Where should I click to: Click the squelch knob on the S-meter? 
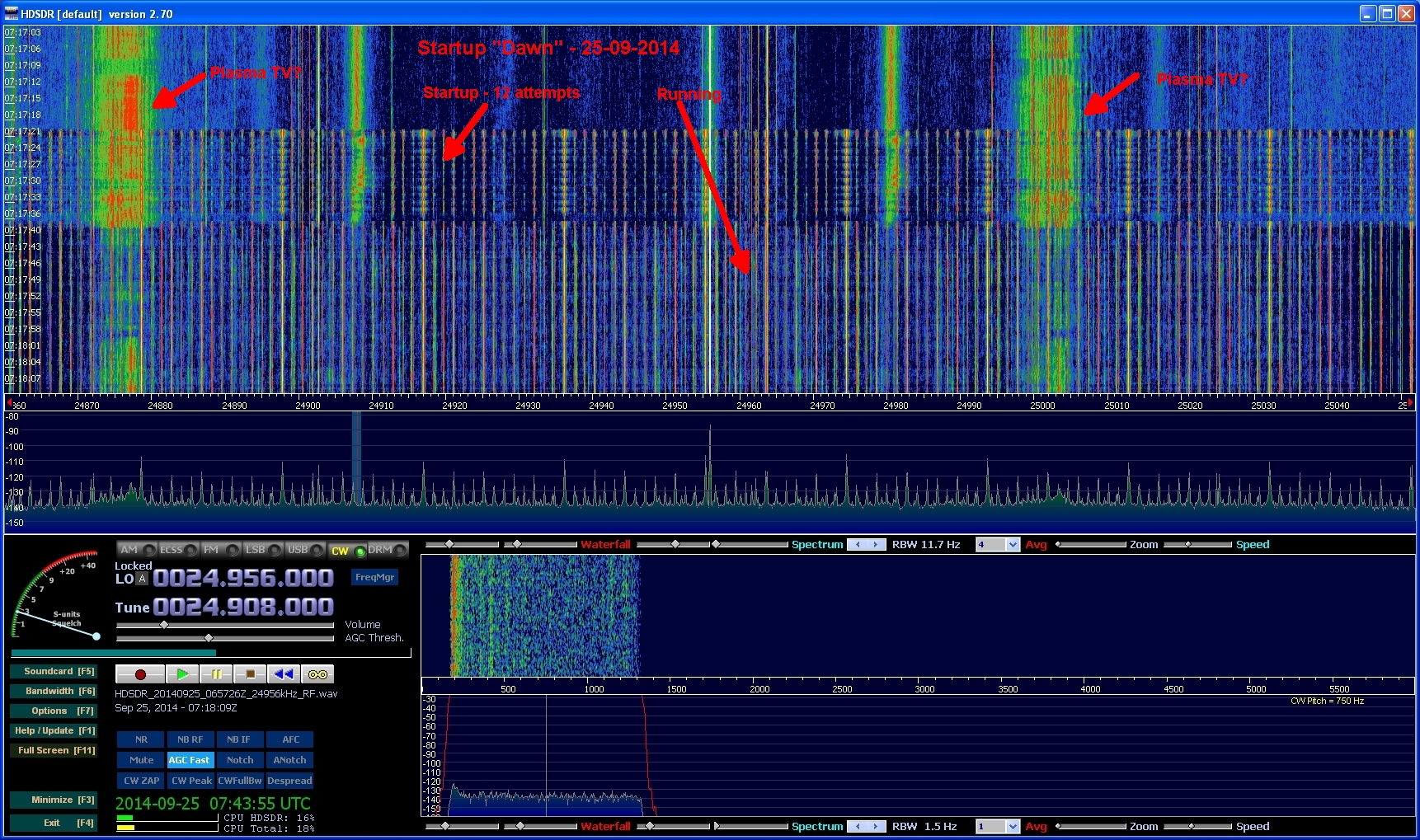pyautogui.click(x=96, y=636)
